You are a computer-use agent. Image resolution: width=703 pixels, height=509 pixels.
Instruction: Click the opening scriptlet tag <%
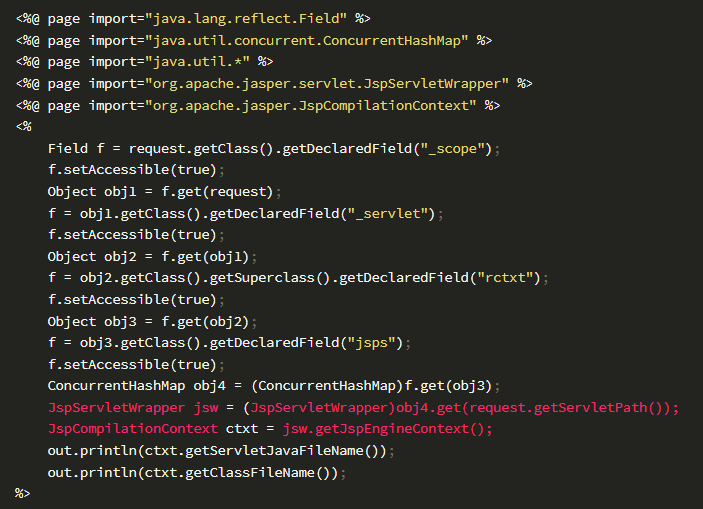tap(24, 126)
